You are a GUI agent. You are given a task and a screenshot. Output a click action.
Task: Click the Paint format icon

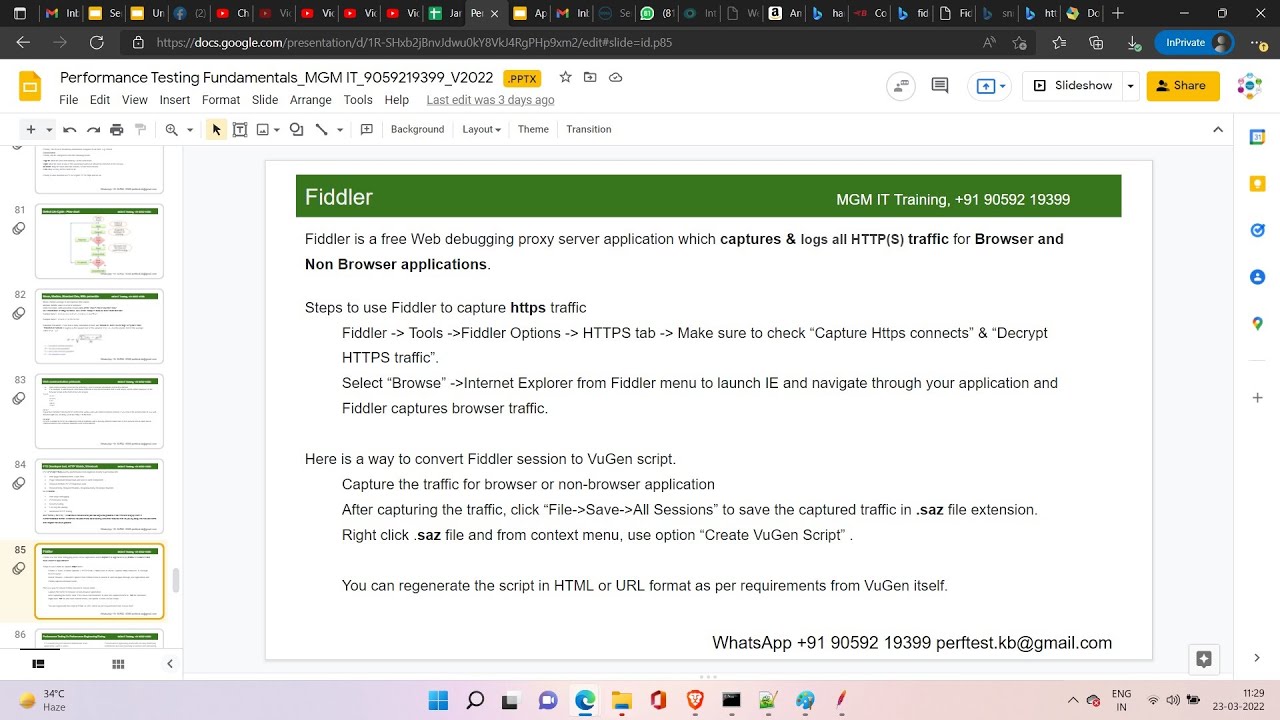pyautogui.click(x=141, y=129)
